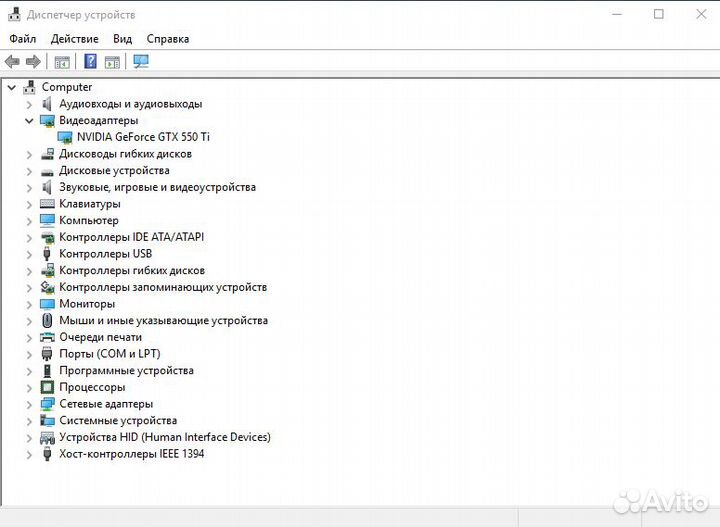Select the Computer root label
The image size is (720, 527).
[x=67, y=87]
